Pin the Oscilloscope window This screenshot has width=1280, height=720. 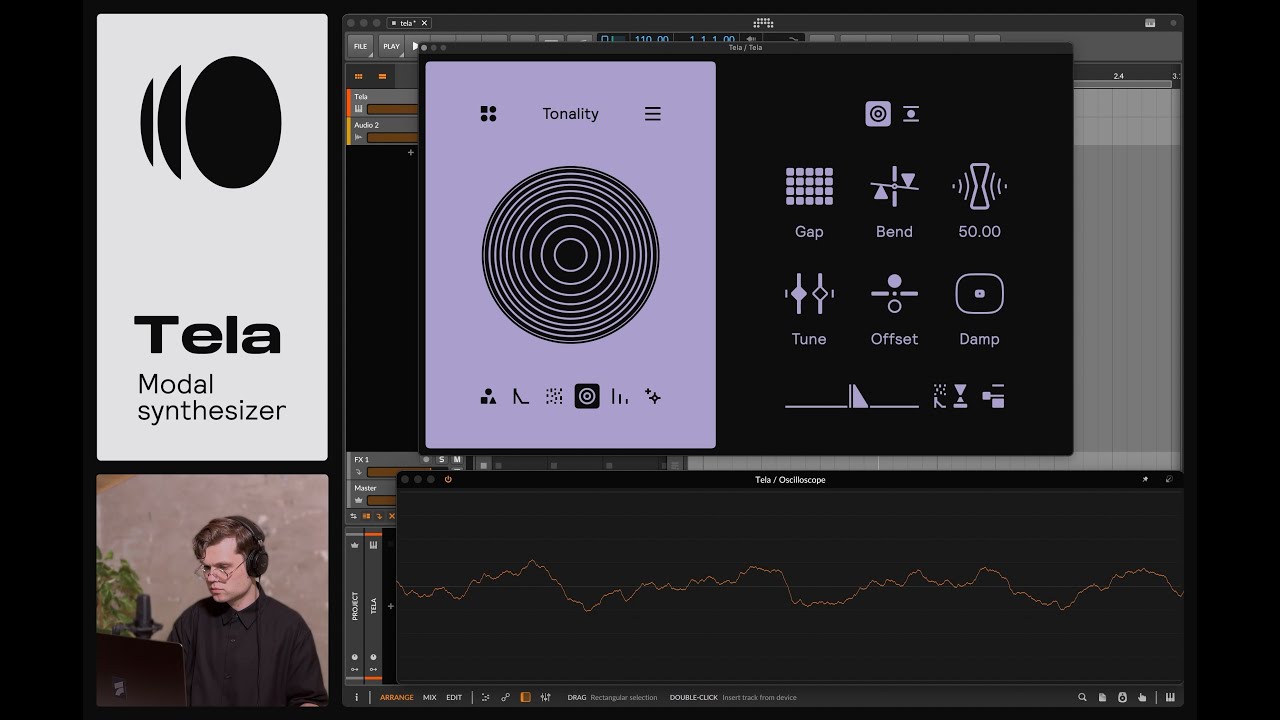point(1145,480)
